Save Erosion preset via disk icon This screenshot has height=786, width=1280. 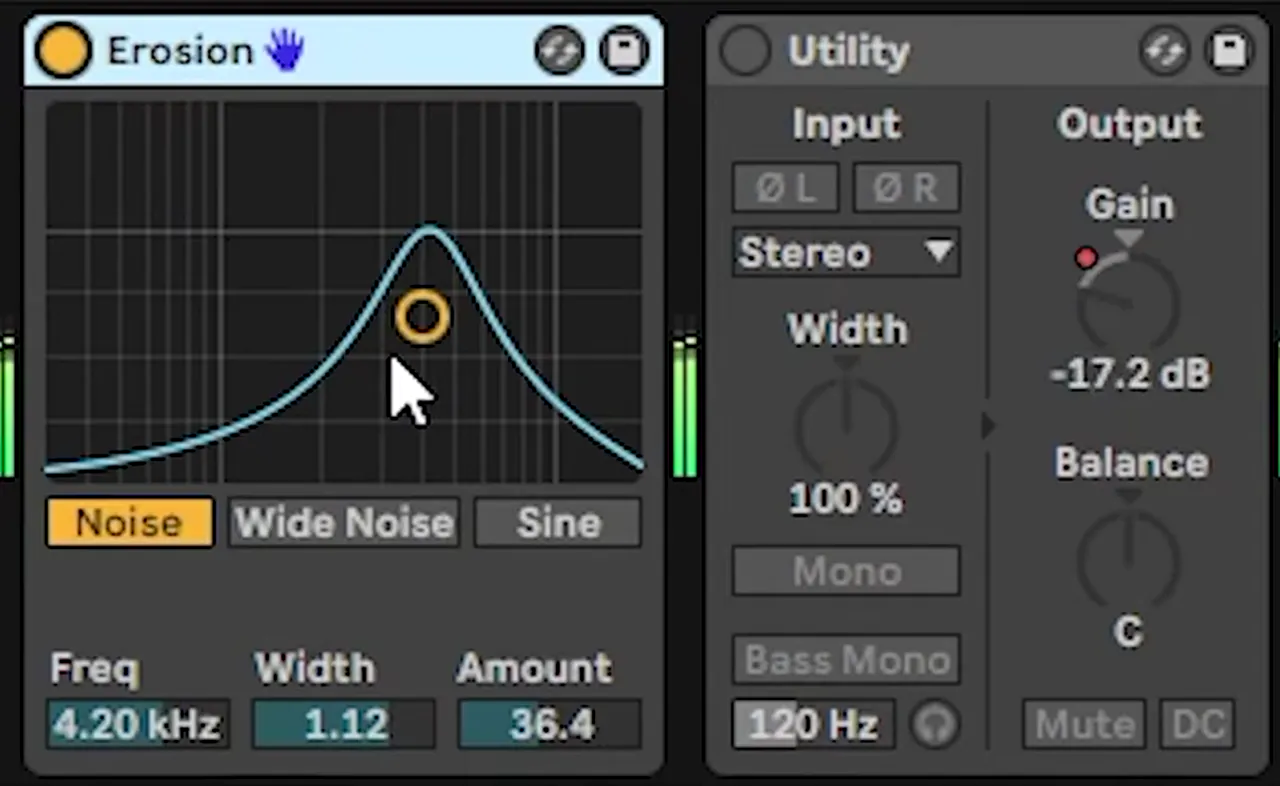[x=624, y=51]
